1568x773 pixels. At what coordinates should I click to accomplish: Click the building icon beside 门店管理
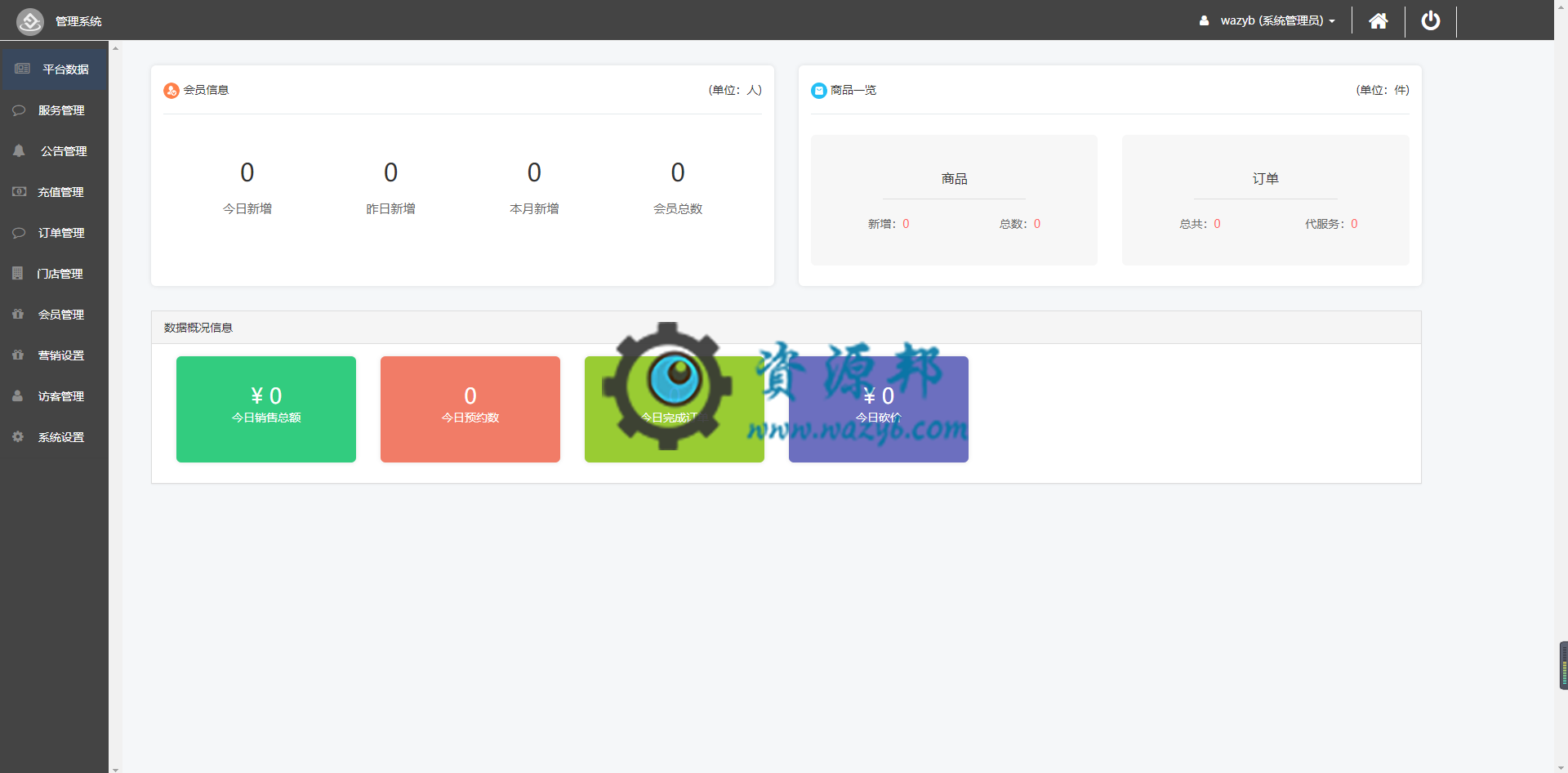click(x=17, y=273)
